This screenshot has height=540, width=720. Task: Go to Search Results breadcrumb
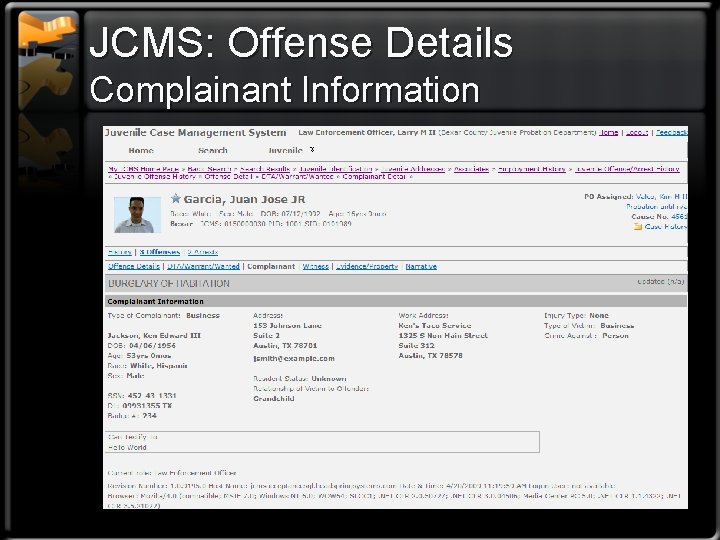pyautogui.click(x=265, y=169)
